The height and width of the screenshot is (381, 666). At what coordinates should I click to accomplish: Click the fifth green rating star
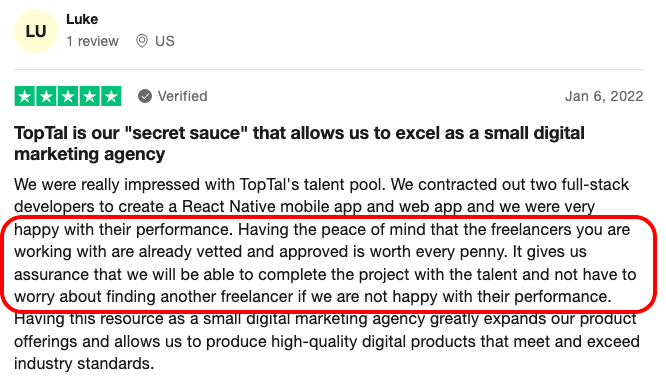(111, 96)
